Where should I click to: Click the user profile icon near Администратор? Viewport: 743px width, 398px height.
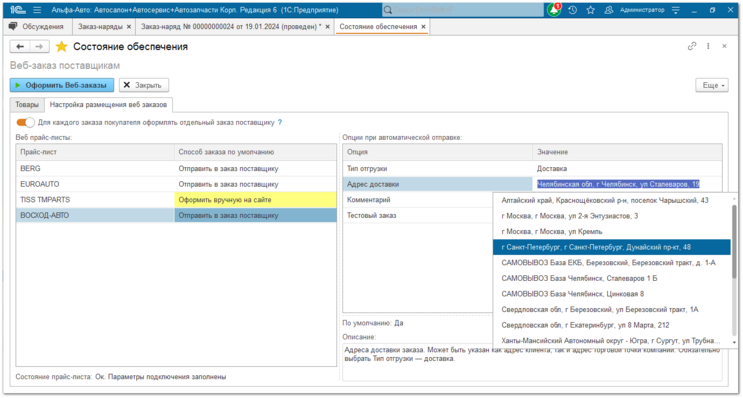pyautogui.click(x=609, y=10)
